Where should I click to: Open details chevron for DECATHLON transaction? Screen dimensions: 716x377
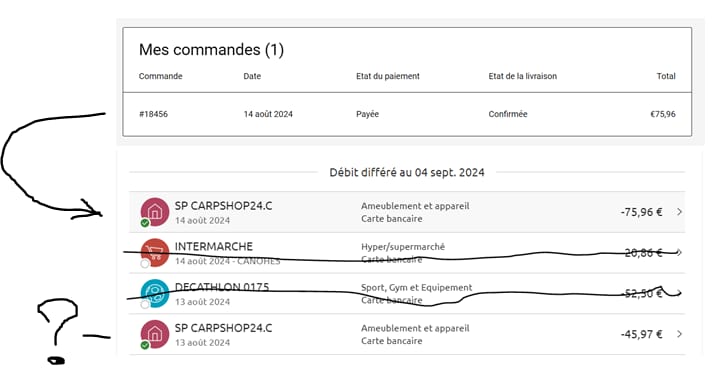[x=679, y=293]
